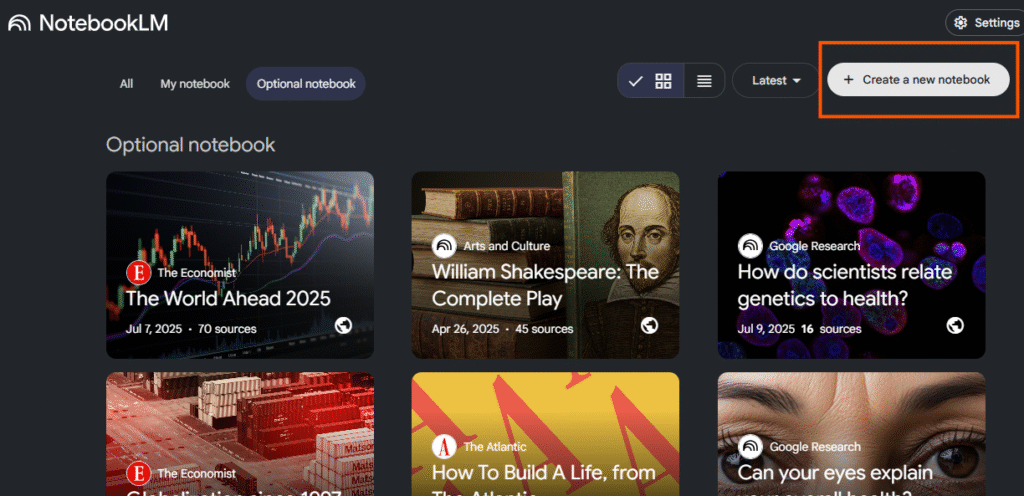Open Settings via gear icon
Viewport: 1024px width, 496px height.
coord(961,23)
